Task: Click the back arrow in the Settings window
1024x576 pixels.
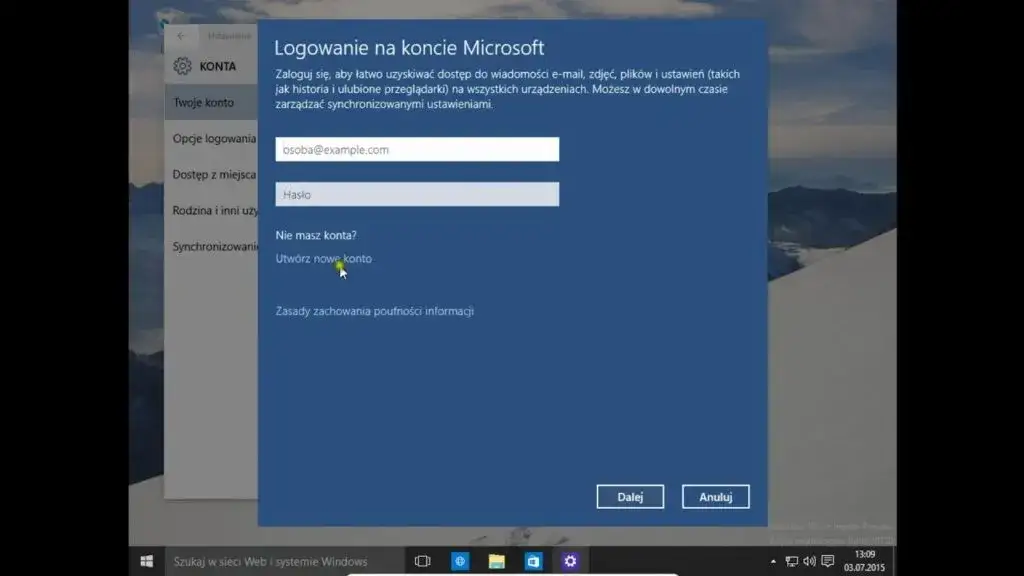Action: pos(180,34)
